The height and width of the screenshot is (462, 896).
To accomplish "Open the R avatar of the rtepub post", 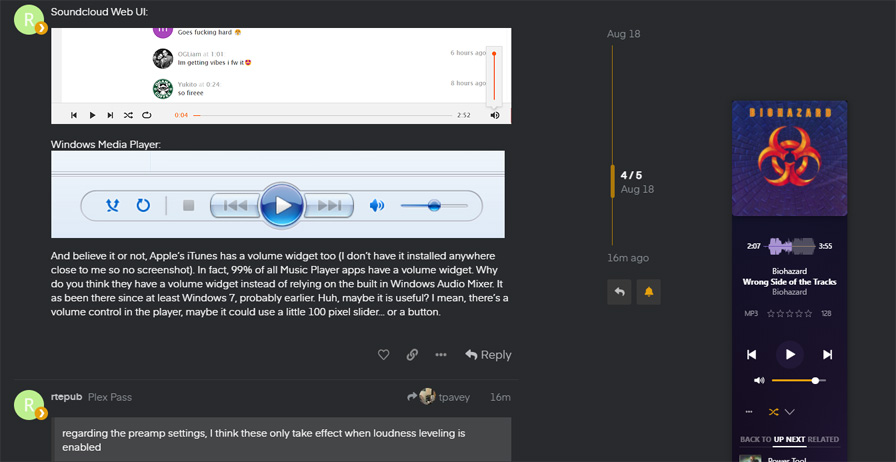I will [x=29, y=405].
